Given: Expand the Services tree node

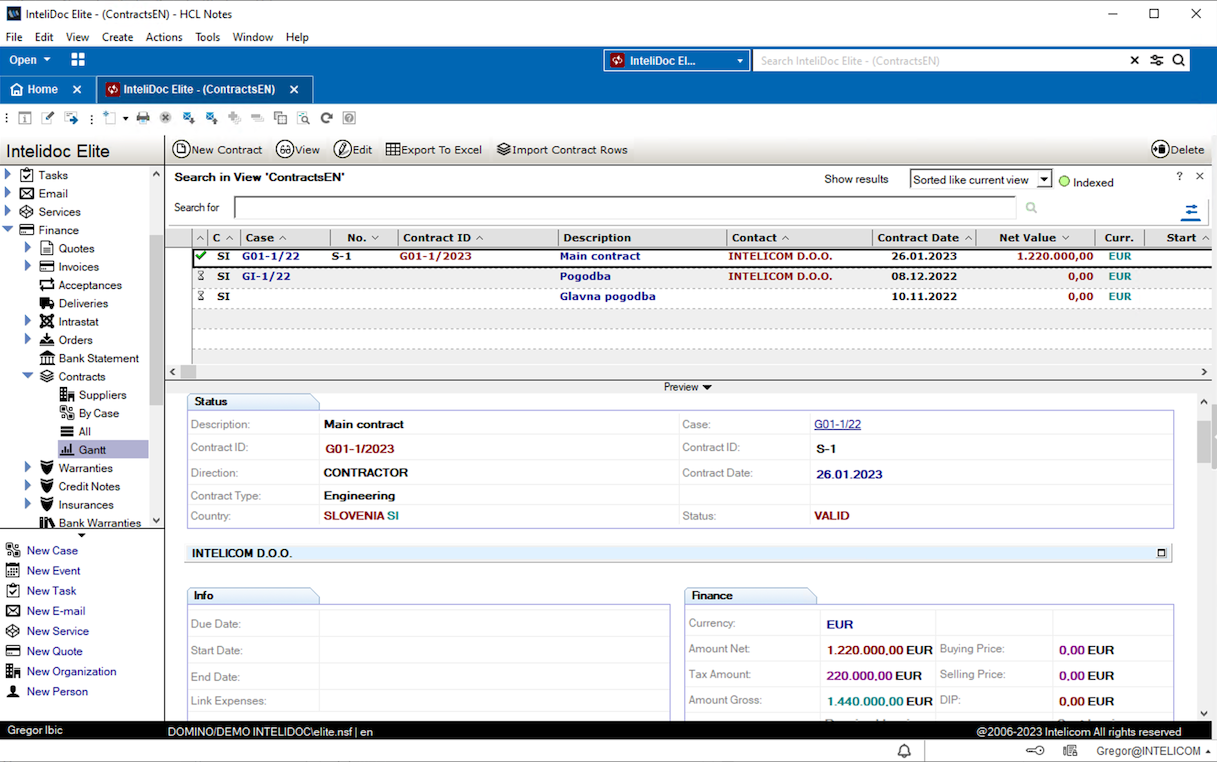Looking at the screenshot, I should [8, 212].
